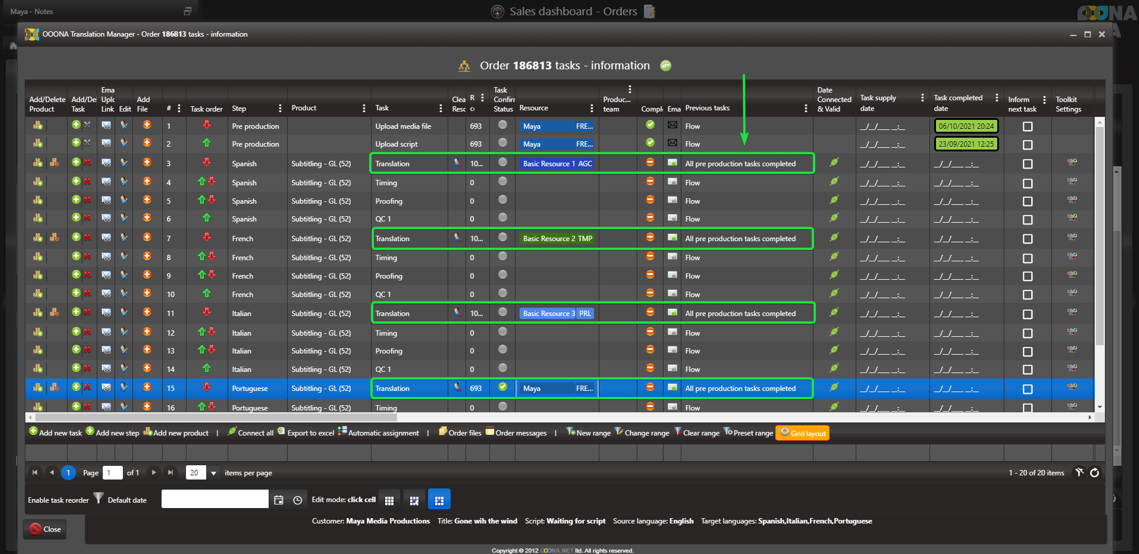Viewport: 1139px width, 554px height.
Task: Select the French Translation task cell
Action: tap(409, 239)
